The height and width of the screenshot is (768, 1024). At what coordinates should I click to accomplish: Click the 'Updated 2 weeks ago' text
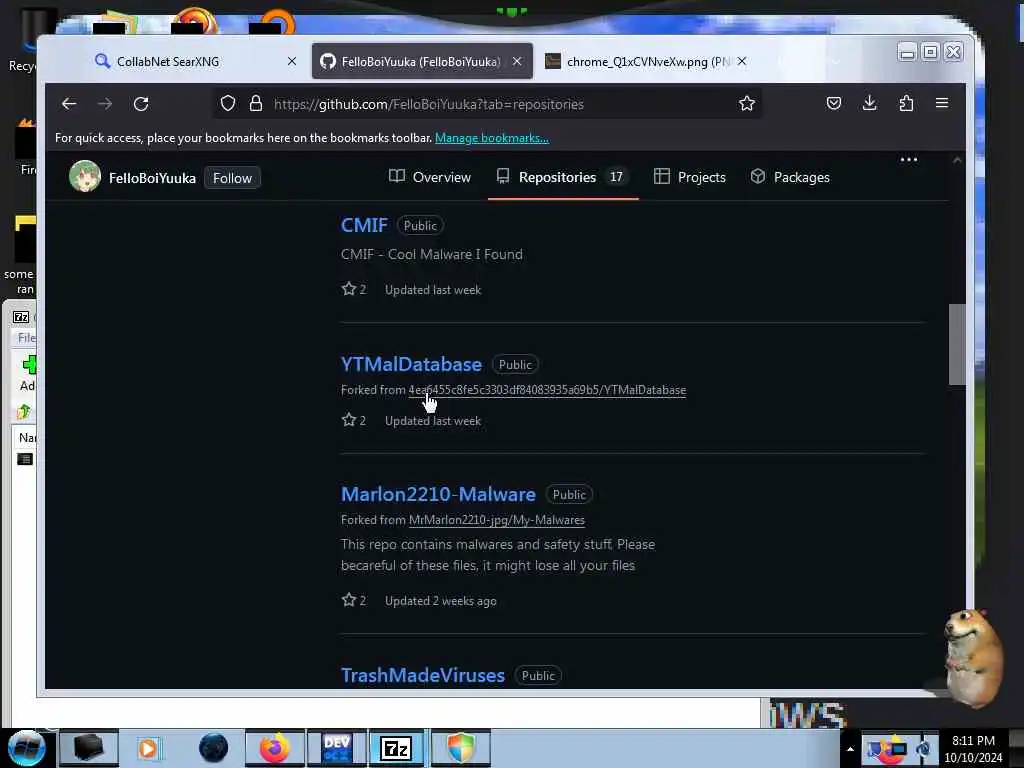(441, 601)
